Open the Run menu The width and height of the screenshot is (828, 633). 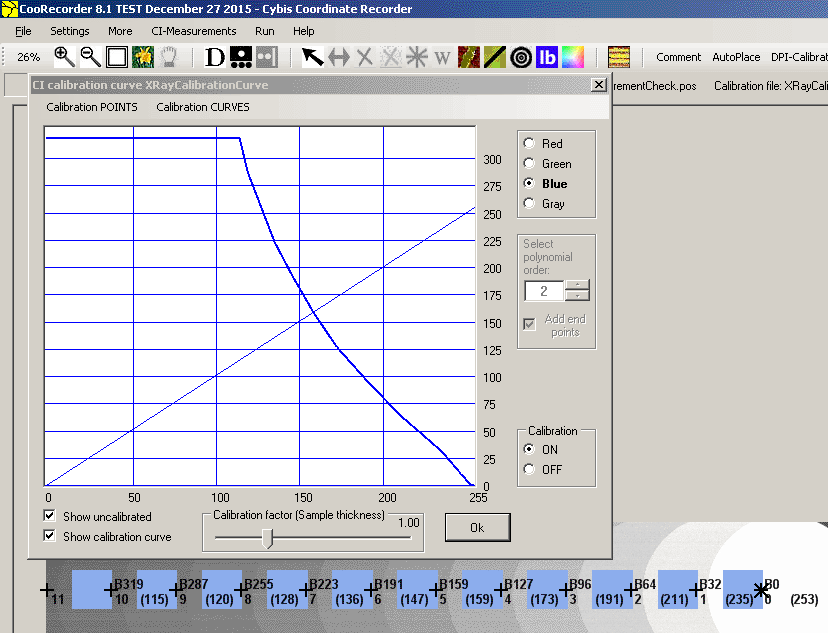[265, 31]
